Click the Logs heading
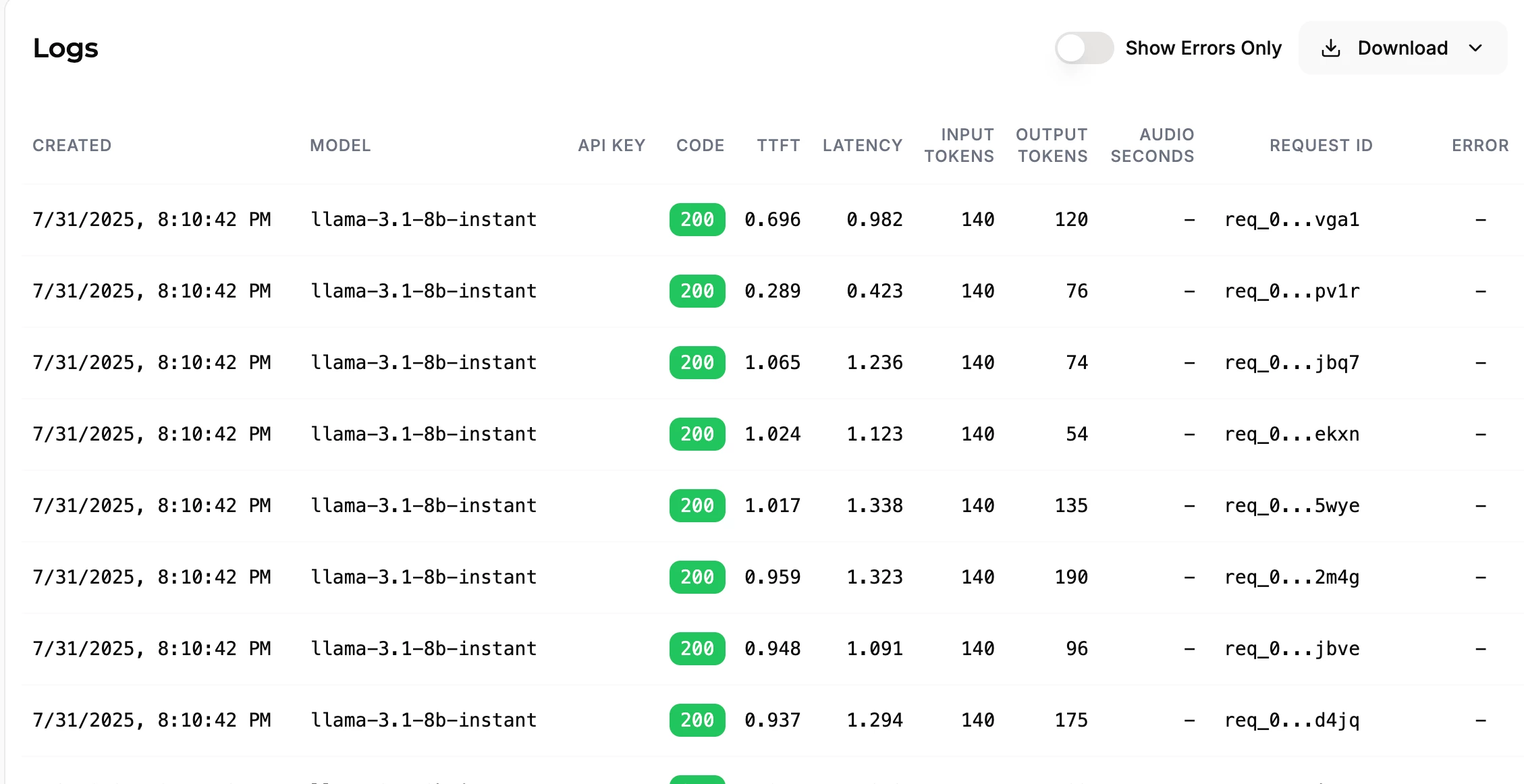The image size is (1524, 784). pos(65,49)
